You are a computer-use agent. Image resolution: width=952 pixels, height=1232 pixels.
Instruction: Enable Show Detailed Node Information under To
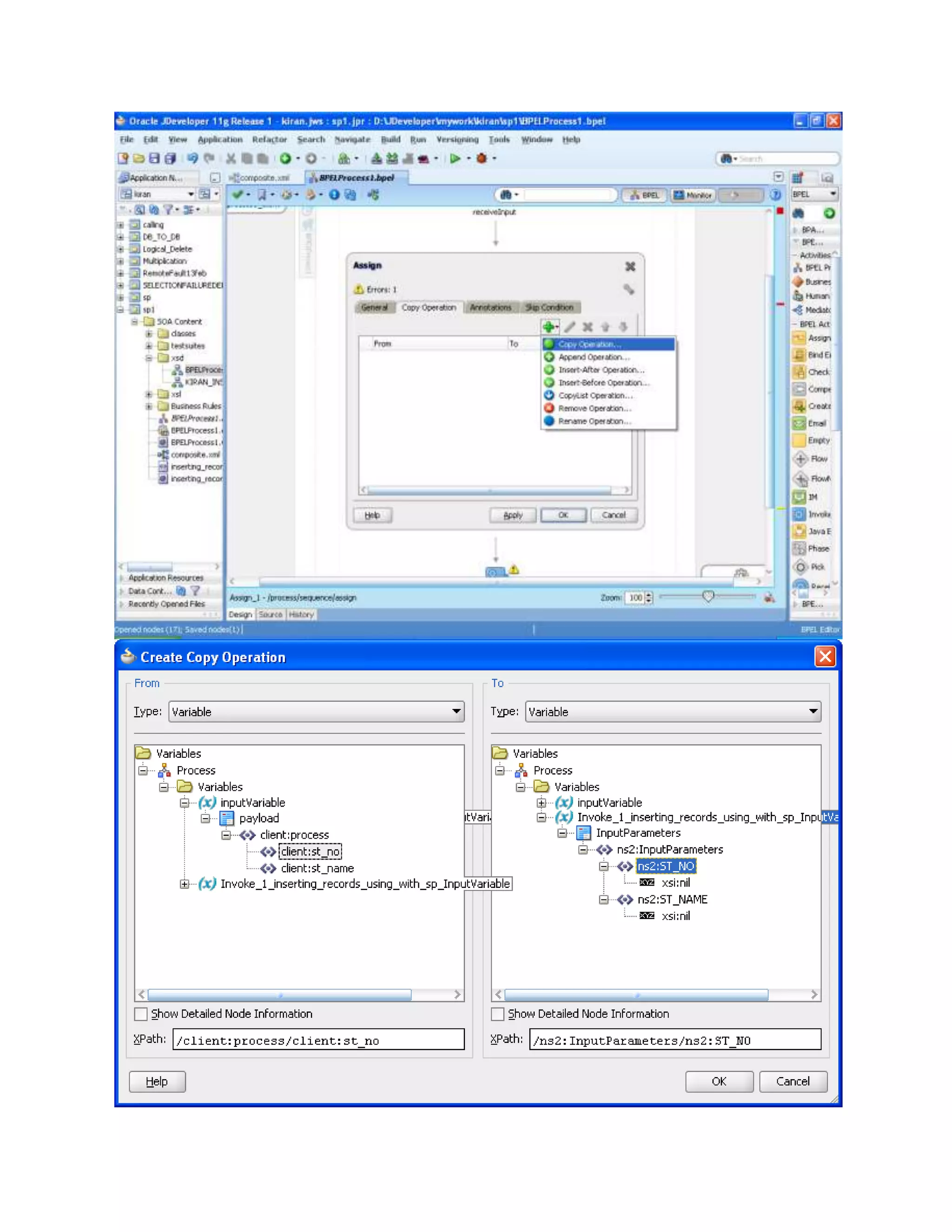[497, 1013]
